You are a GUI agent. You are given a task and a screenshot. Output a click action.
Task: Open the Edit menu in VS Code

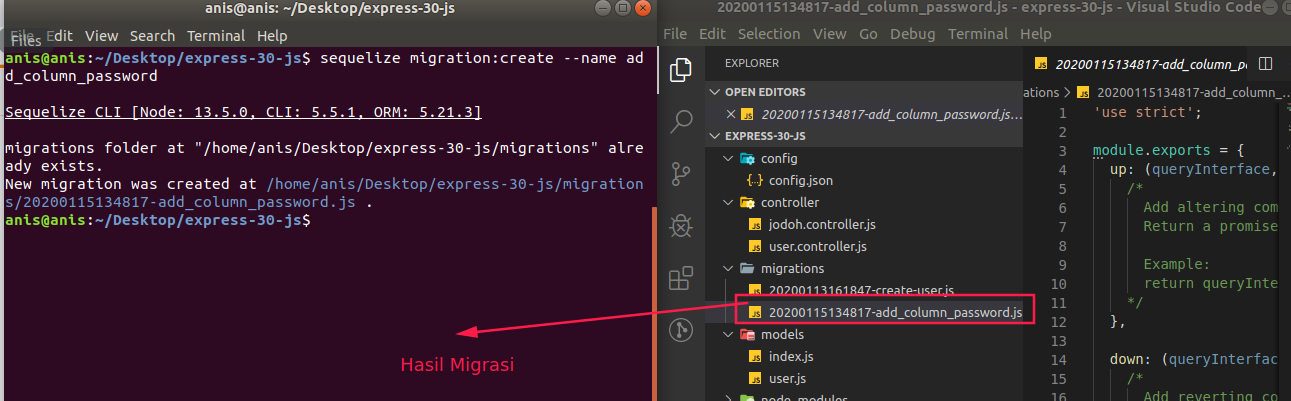coord(712,33)
